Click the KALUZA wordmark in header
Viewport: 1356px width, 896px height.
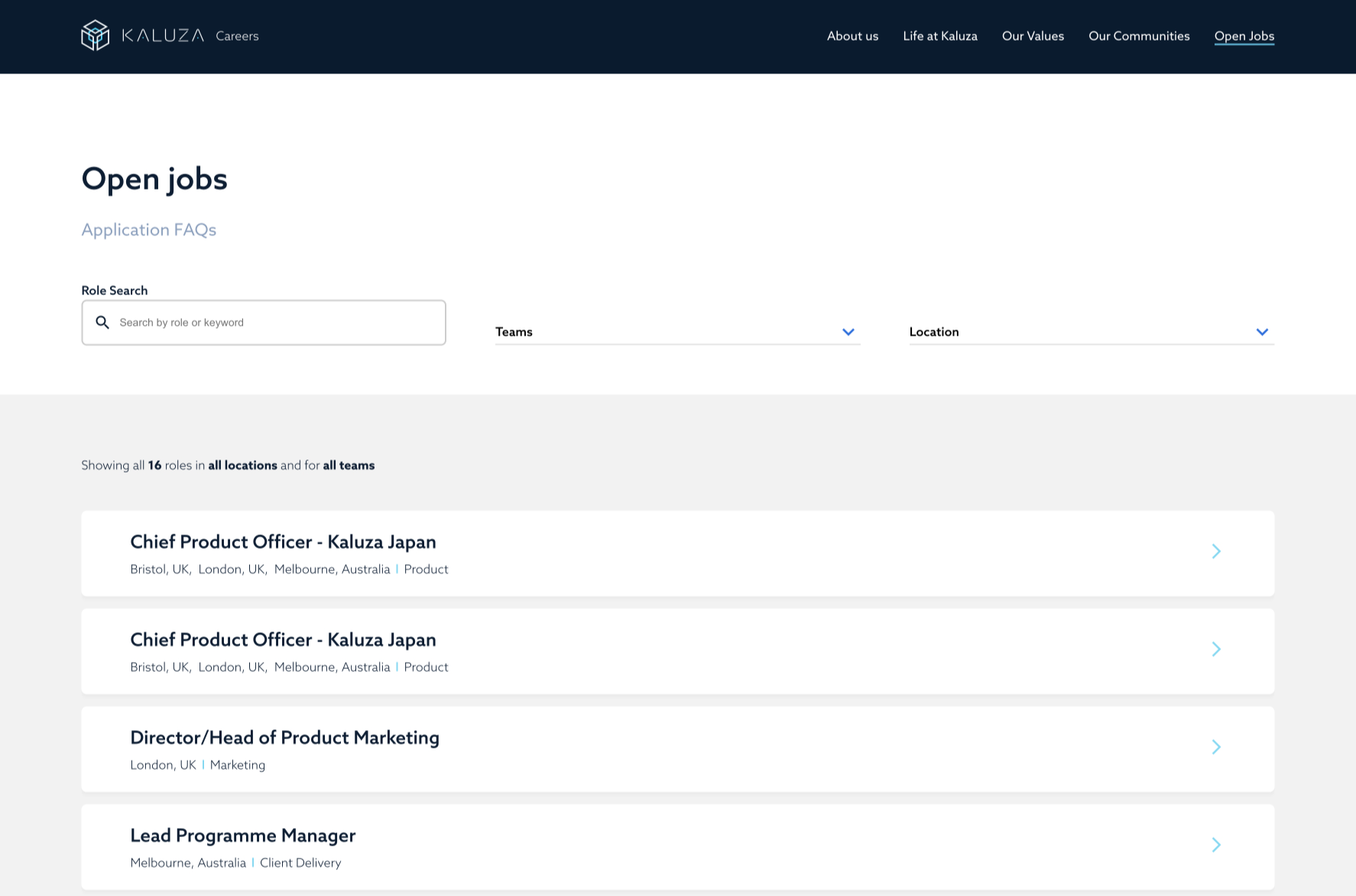pyautogui.click(x=163, y=35)
